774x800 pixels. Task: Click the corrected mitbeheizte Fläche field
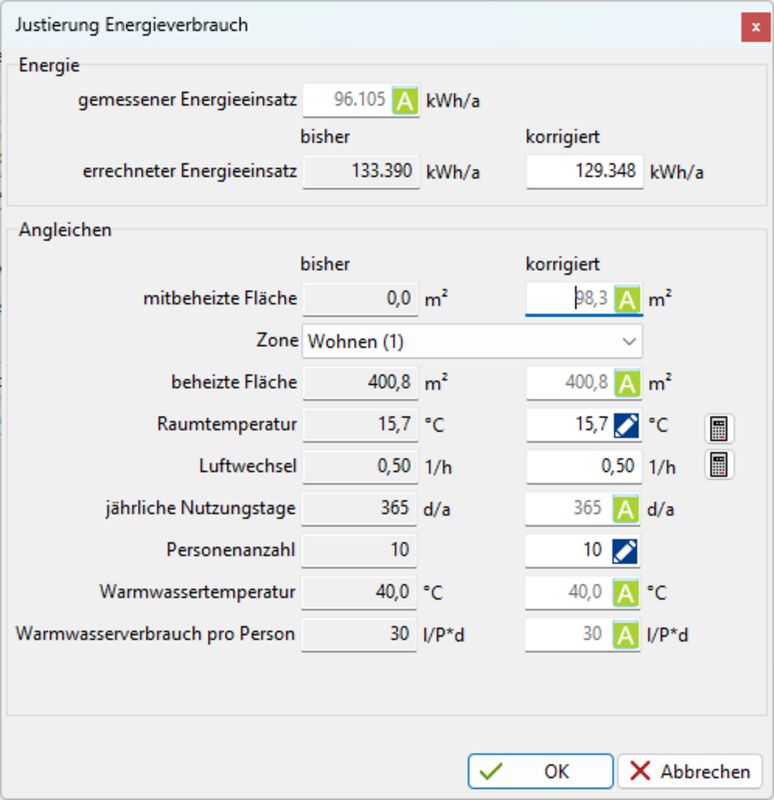(x=568, y=298)
